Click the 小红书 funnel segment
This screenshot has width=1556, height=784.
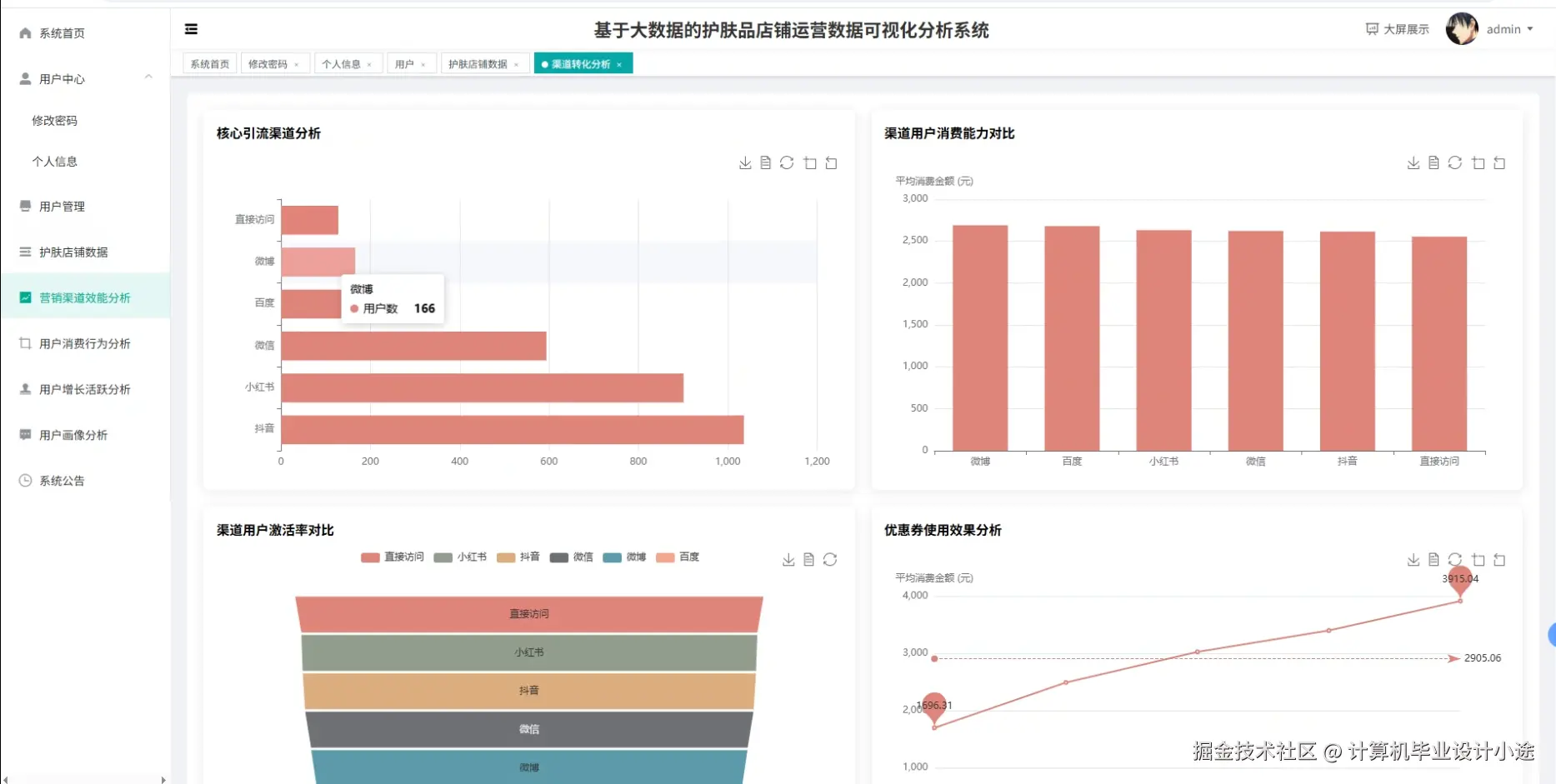529,652
